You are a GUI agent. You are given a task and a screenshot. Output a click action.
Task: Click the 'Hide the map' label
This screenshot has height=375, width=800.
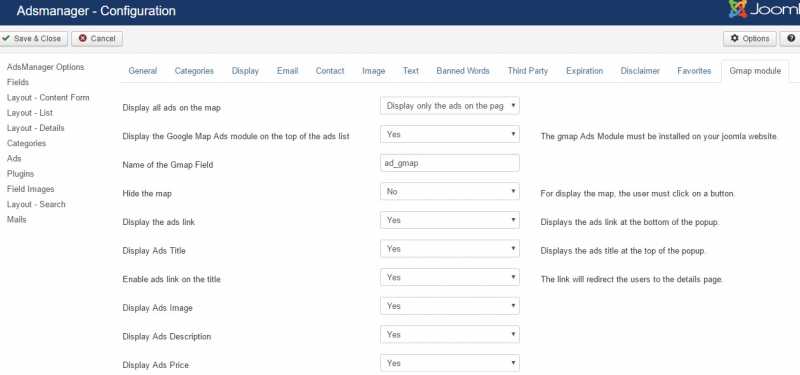tap(147, 193)
